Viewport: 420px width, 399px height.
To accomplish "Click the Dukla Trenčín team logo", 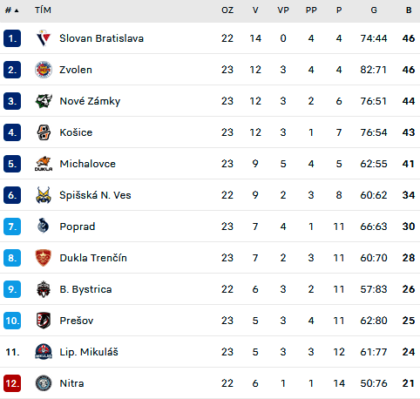I will (x=43, y=258).
